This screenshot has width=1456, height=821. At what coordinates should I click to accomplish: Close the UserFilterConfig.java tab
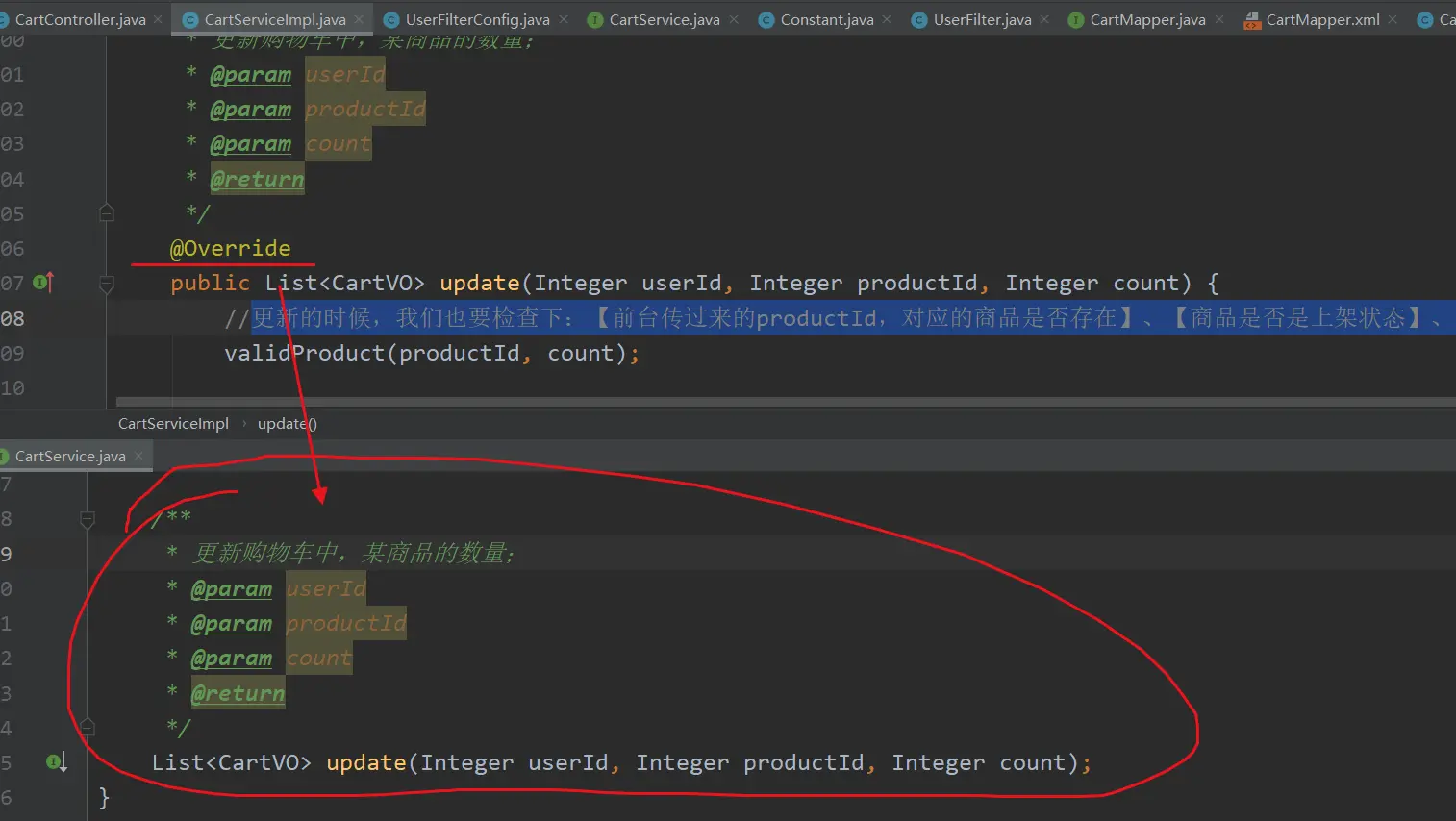[x=564, y=19]
